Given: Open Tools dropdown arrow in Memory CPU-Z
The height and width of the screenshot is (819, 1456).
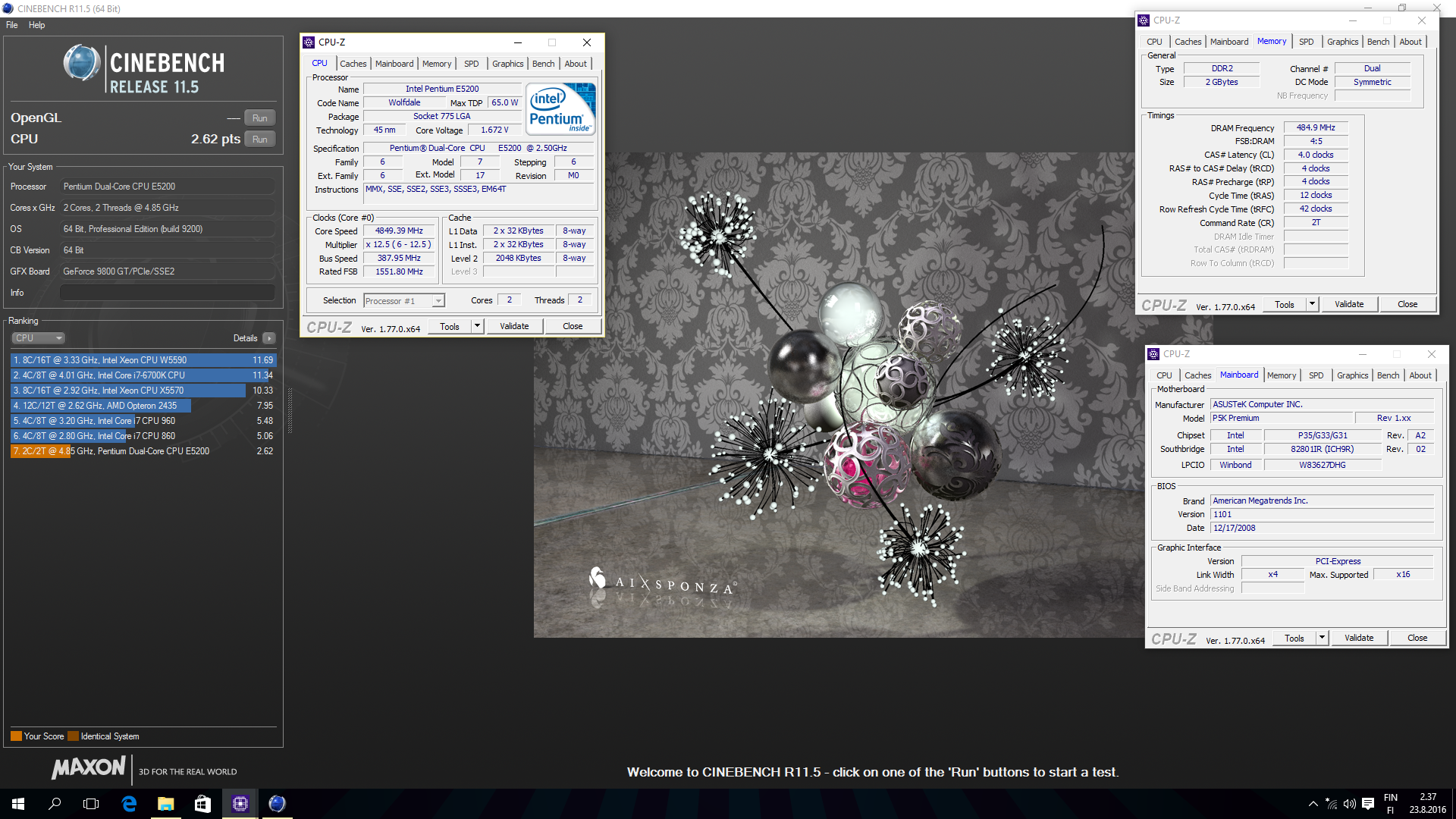Looking at the screenshot, I should (1312, 305).
